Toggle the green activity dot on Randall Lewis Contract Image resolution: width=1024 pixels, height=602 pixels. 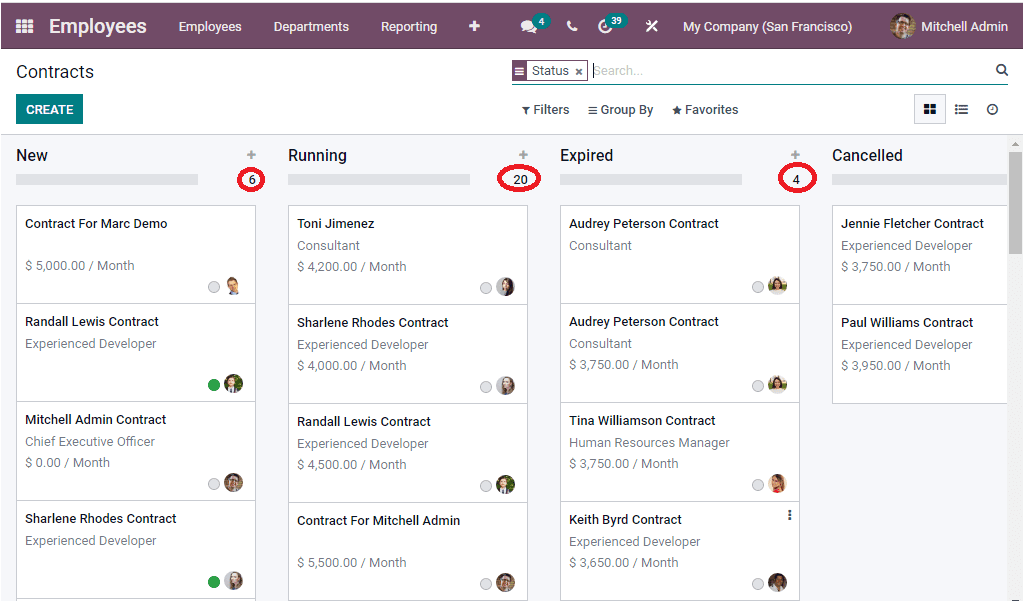coord(213,383)
